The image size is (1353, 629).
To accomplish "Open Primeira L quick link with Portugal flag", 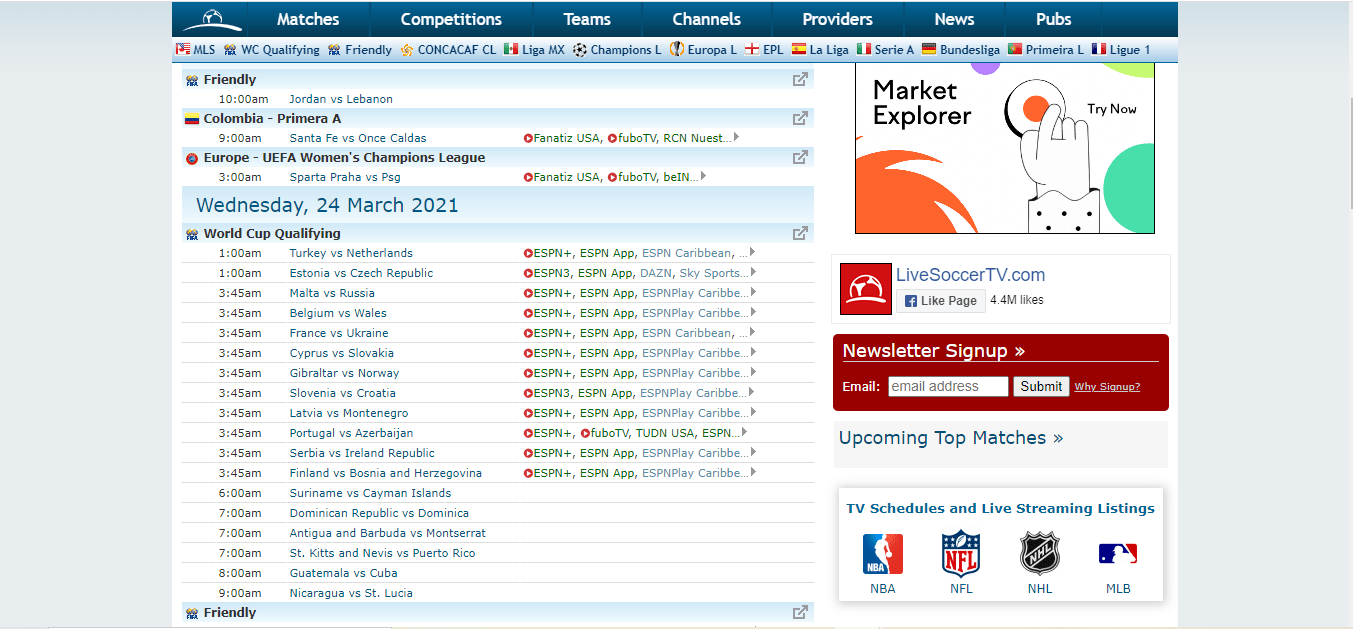I will [x=1045, y=50].
